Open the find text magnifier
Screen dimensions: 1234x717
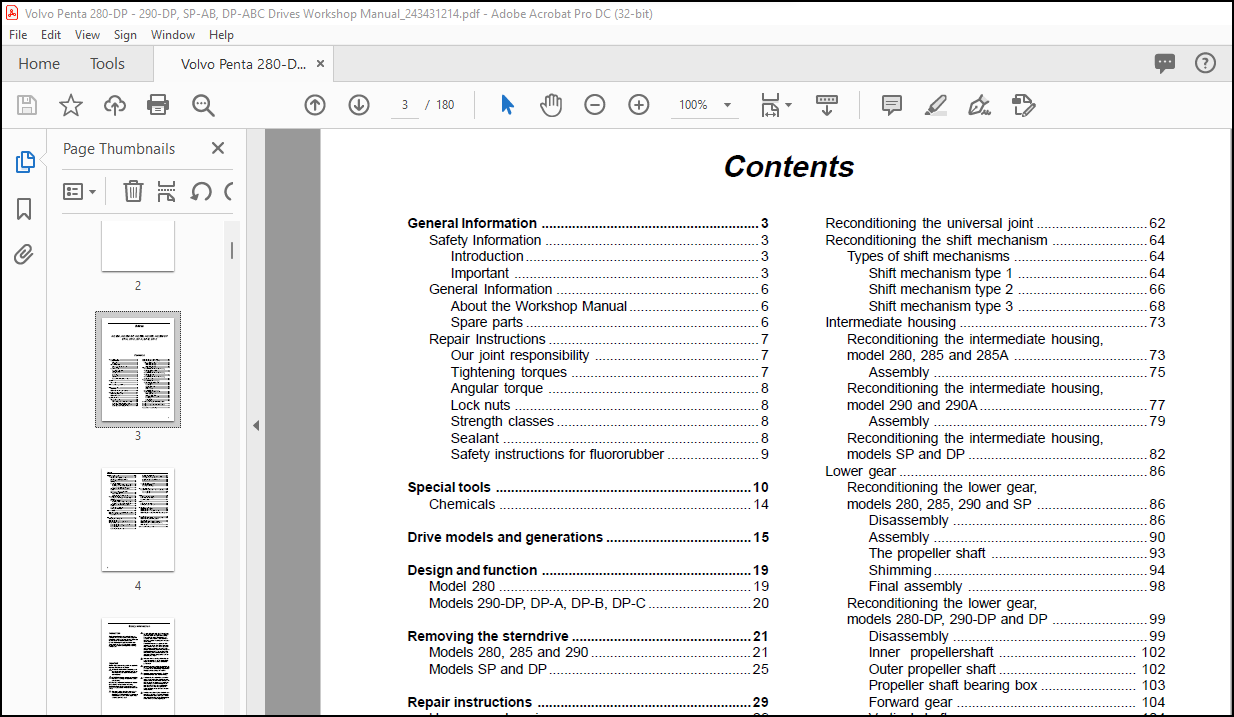[x=203, y=105]
